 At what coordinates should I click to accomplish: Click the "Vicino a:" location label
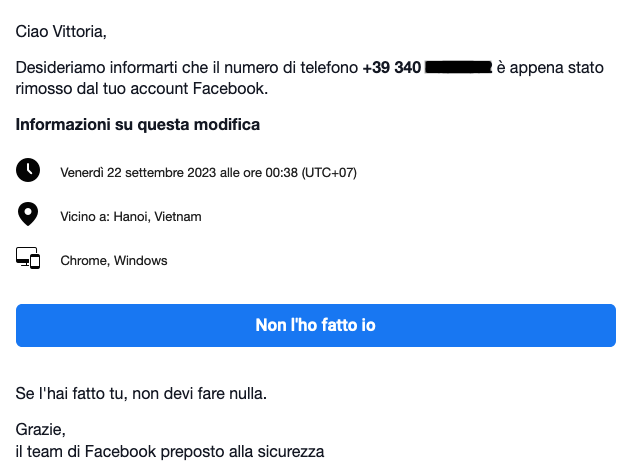click(85, 217)
